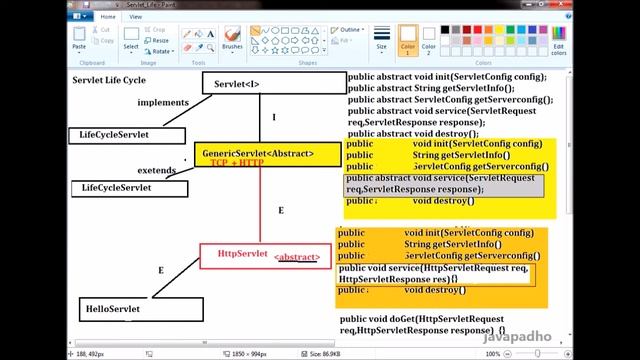Viewport: 640px width, 360px height.
Task: Pick the green color swatch
Action: point(510,29)
